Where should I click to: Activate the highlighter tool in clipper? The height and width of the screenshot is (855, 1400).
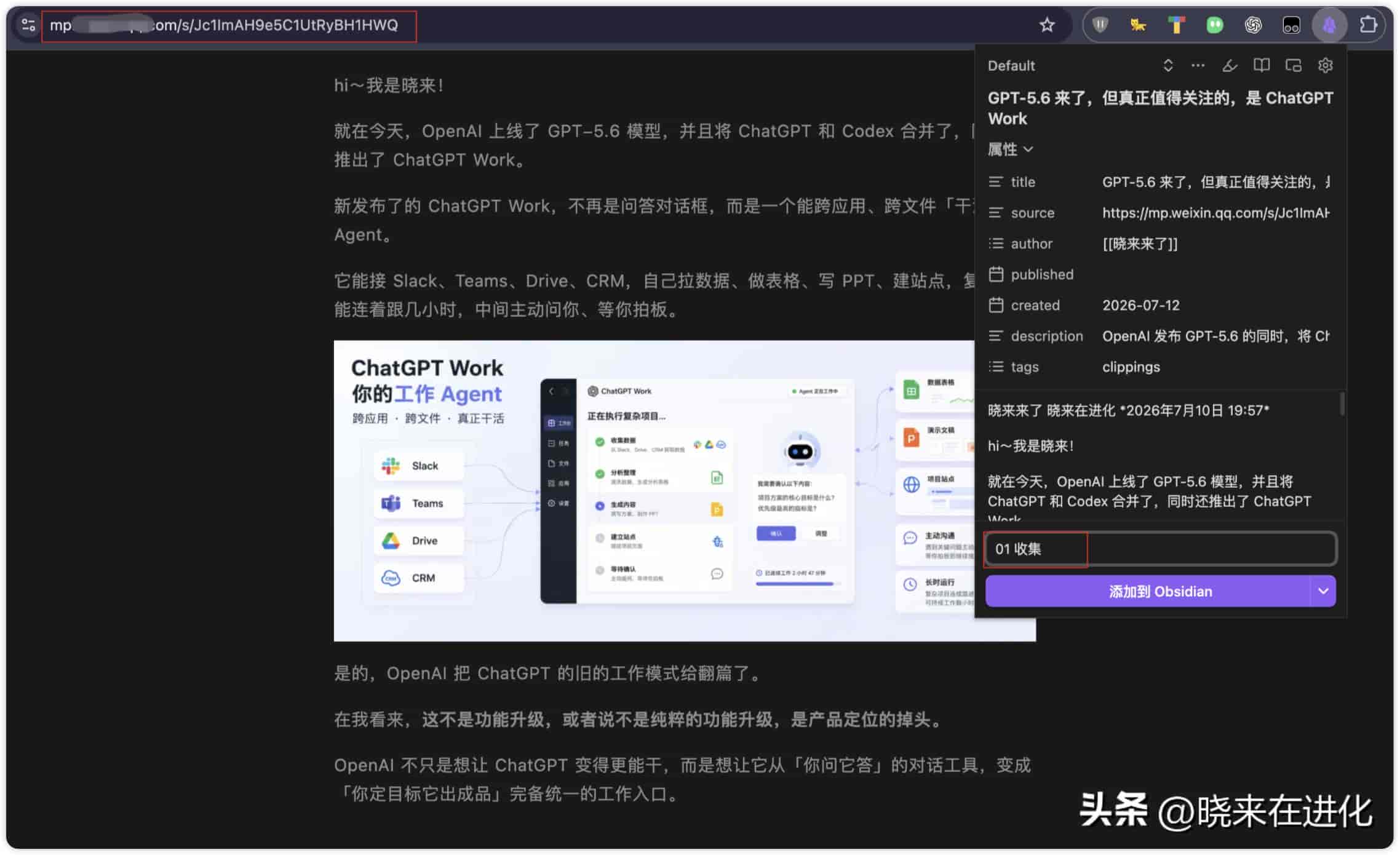(1230, 65)
